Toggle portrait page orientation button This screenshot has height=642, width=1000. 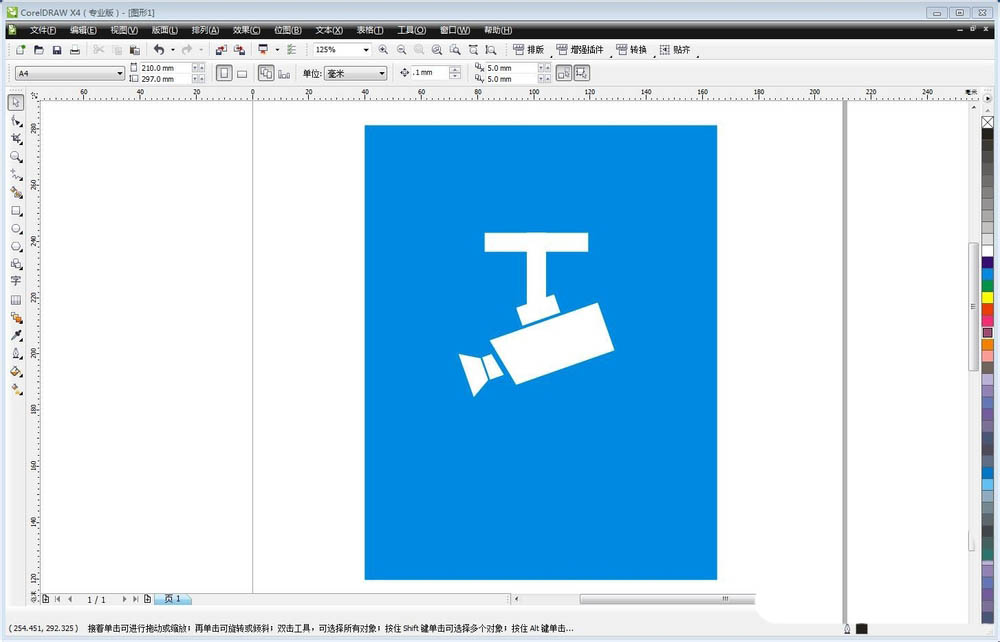click(224, 73)
